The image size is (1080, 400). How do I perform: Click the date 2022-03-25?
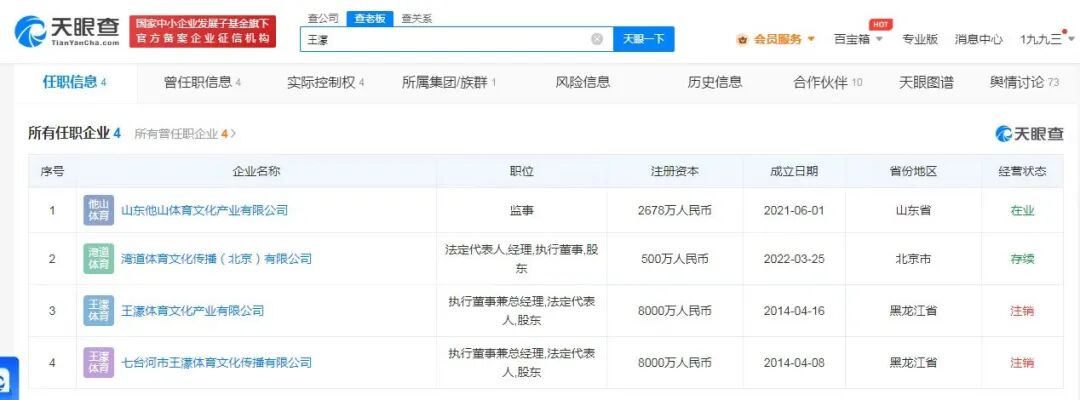click(x=794, y=260)
